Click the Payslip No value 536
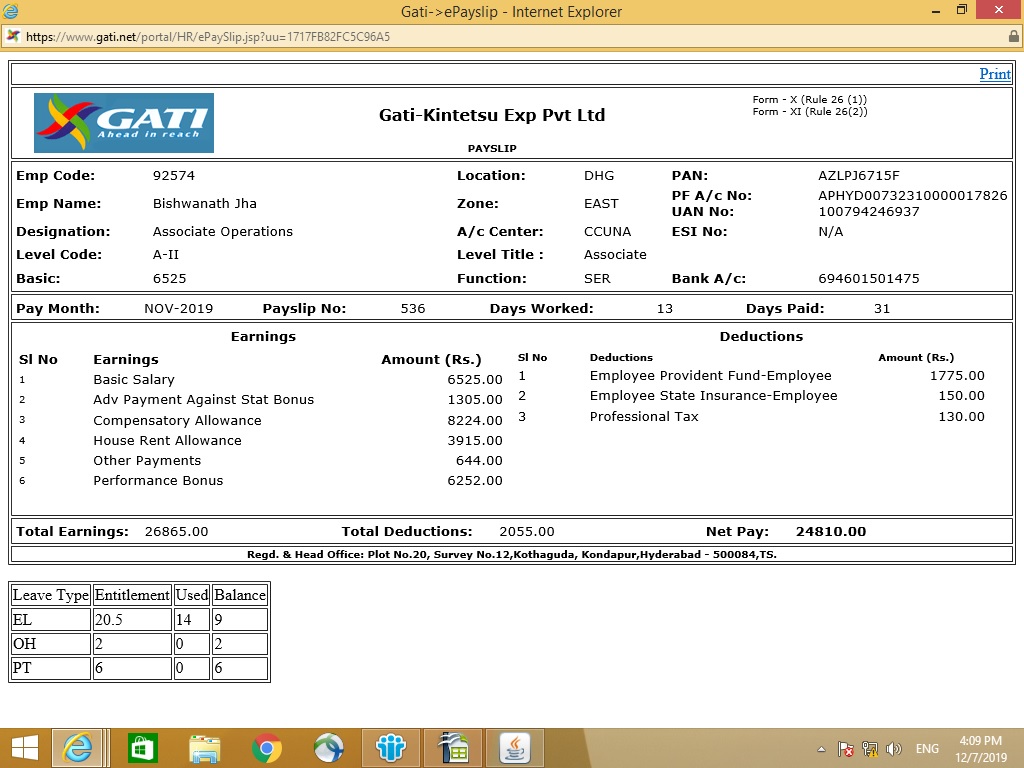Image resolution: width=1024 pixels, height=768 pixels. 413,309
